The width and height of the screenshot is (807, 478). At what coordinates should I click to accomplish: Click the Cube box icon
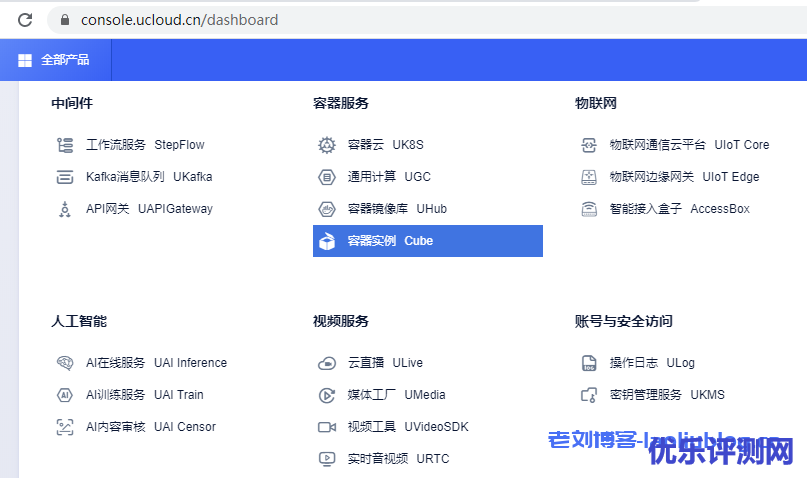coord(327,241)
